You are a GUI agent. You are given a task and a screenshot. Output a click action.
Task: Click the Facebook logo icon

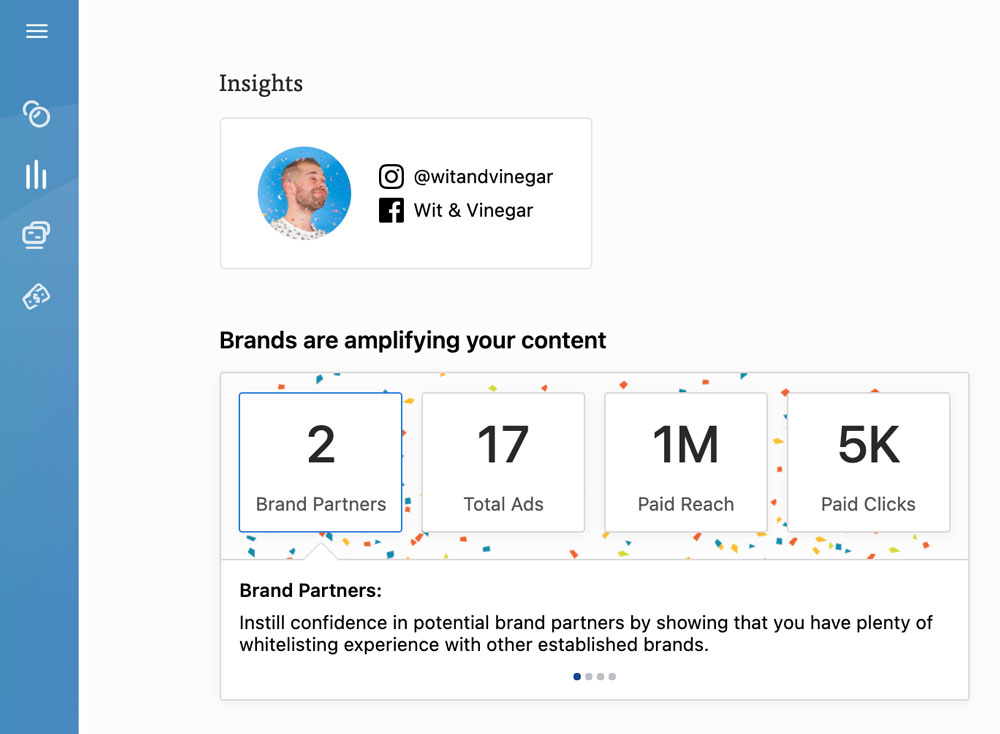pyautogui.click(x=391, y=210)
